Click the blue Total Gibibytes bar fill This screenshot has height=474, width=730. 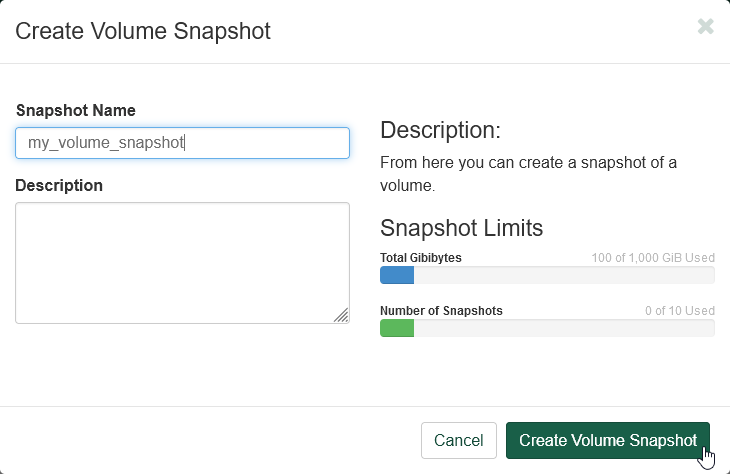(397, 276)
